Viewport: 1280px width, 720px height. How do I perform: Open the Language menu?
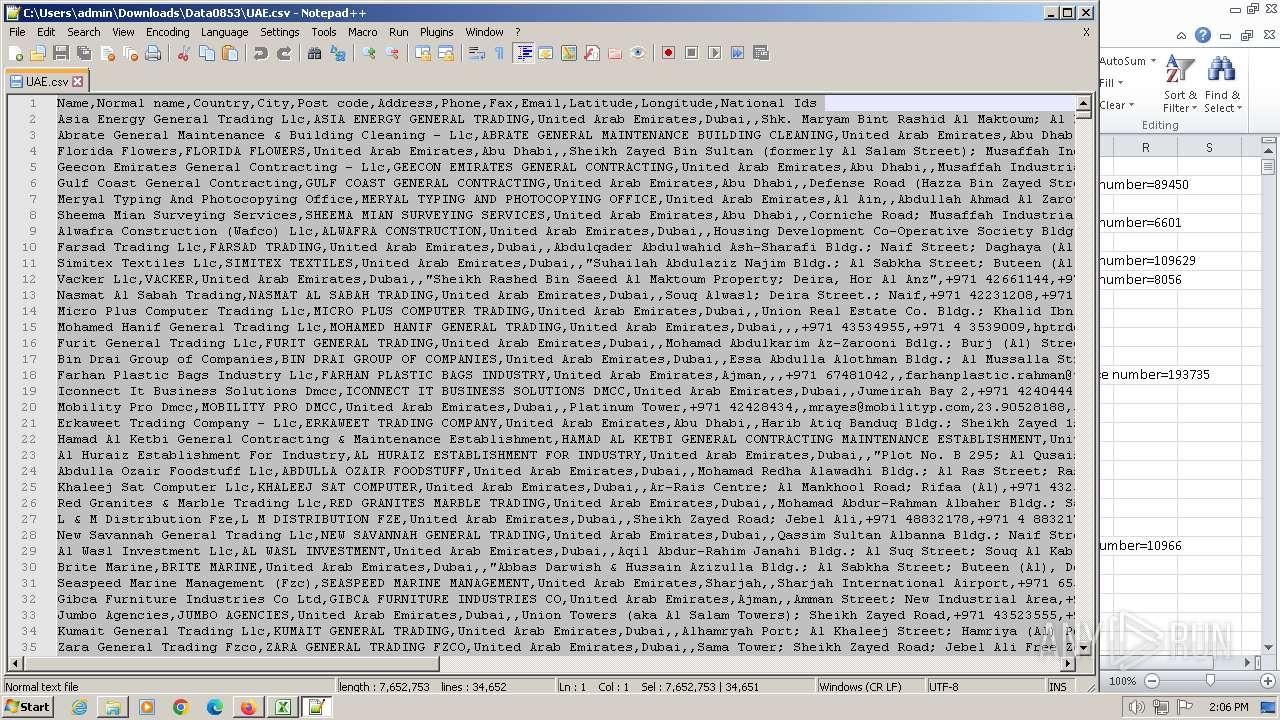pos(224,32)
